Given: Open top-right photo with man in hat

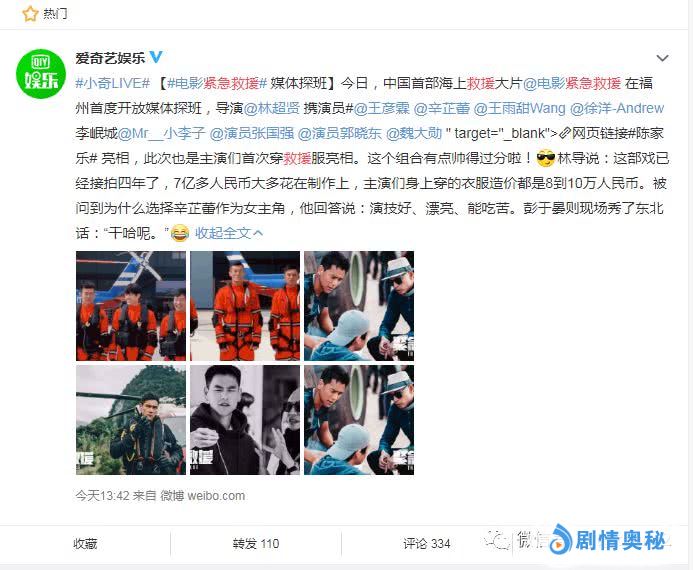Looking at the screenshot, I should point(359,306).
